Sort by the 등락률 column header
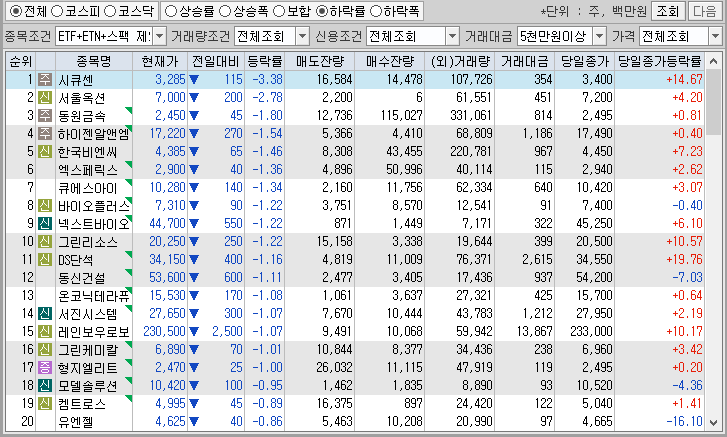The height and width of the screenshot is (437, 727). (265, 61)
